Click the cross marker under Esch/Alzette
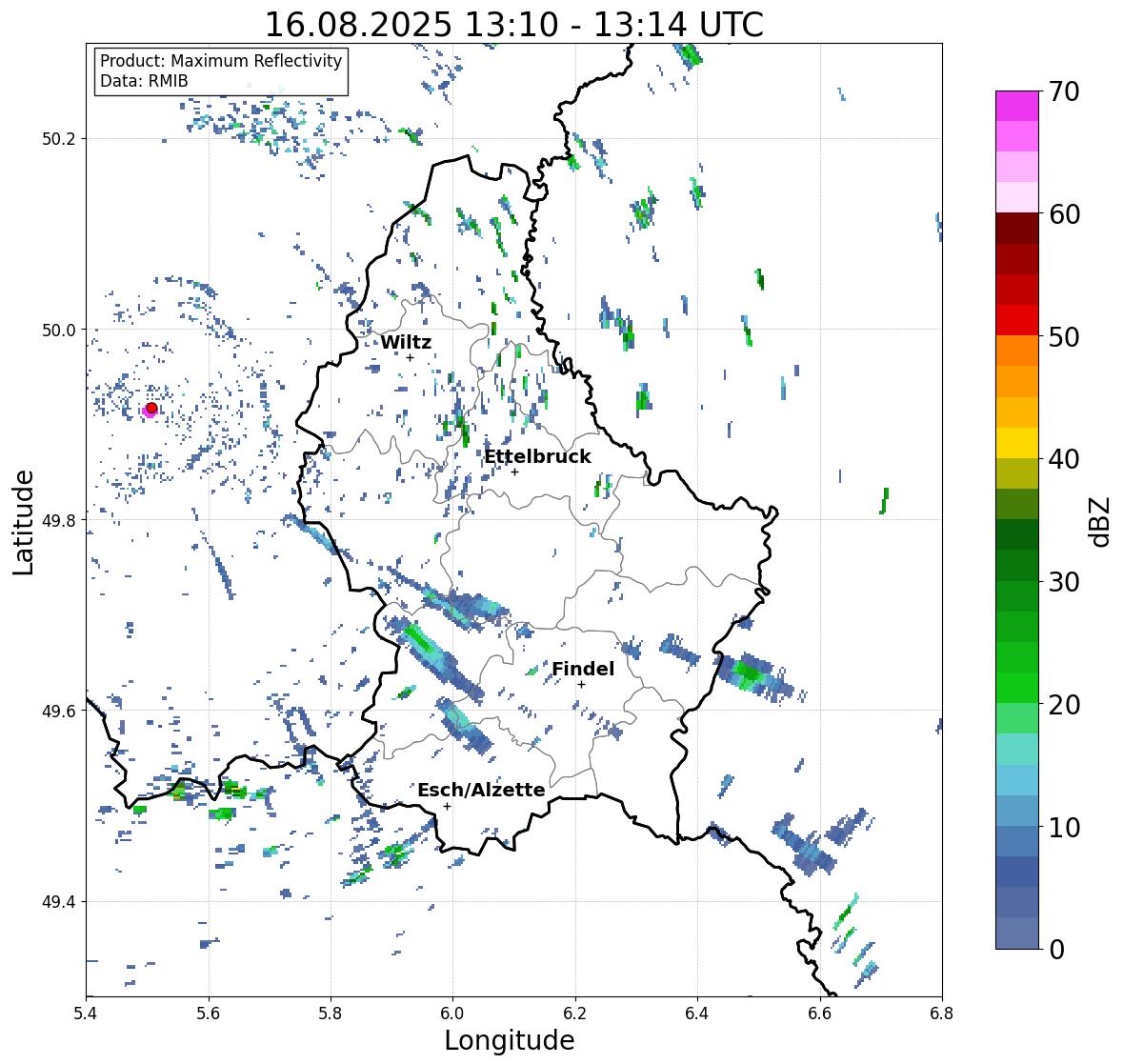Image resolution: width=1123 pixels, height=1064 pixels. click(447, 806)
